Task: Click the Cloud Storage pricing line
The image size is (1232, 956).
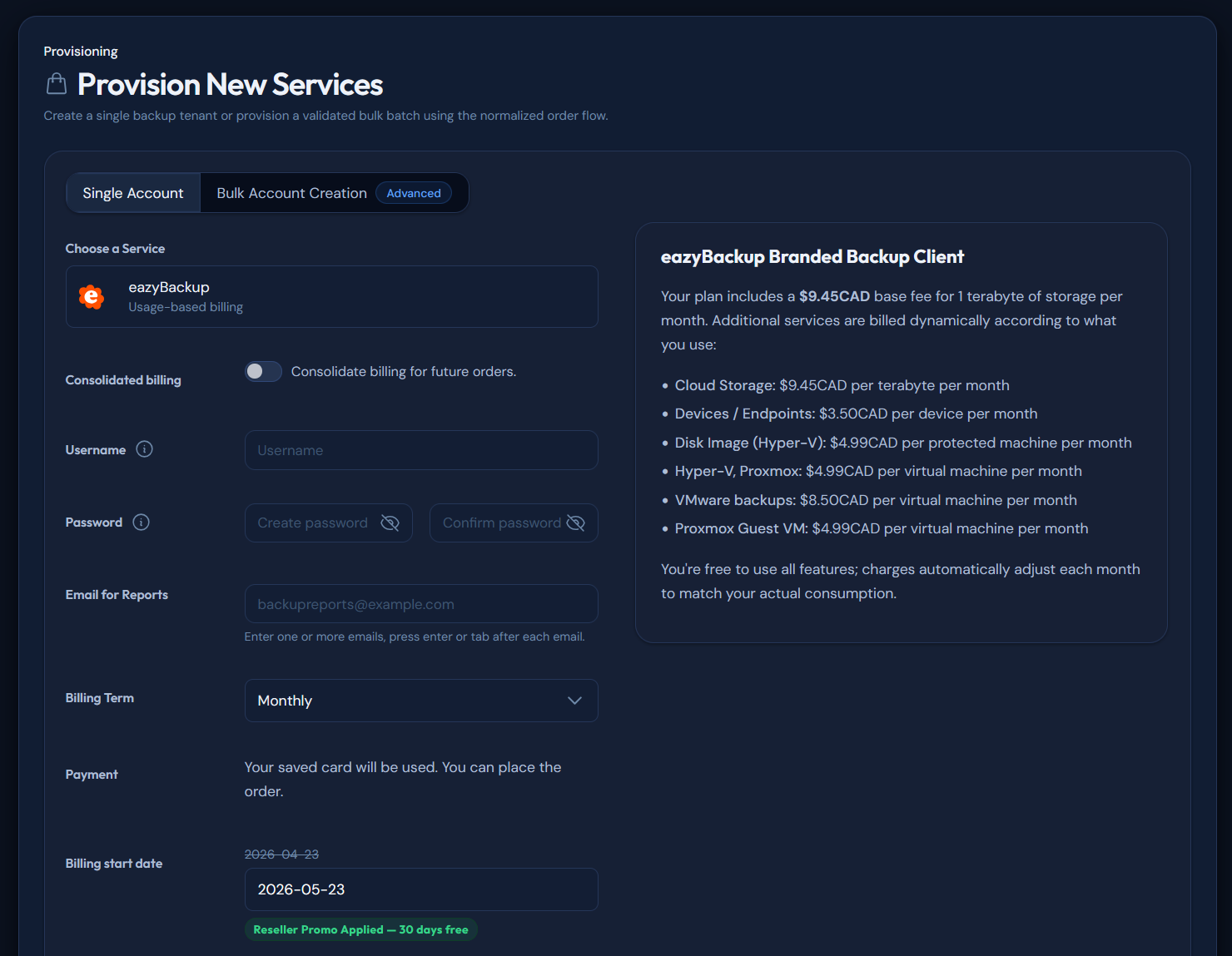Action: click(x=842, y=385)
